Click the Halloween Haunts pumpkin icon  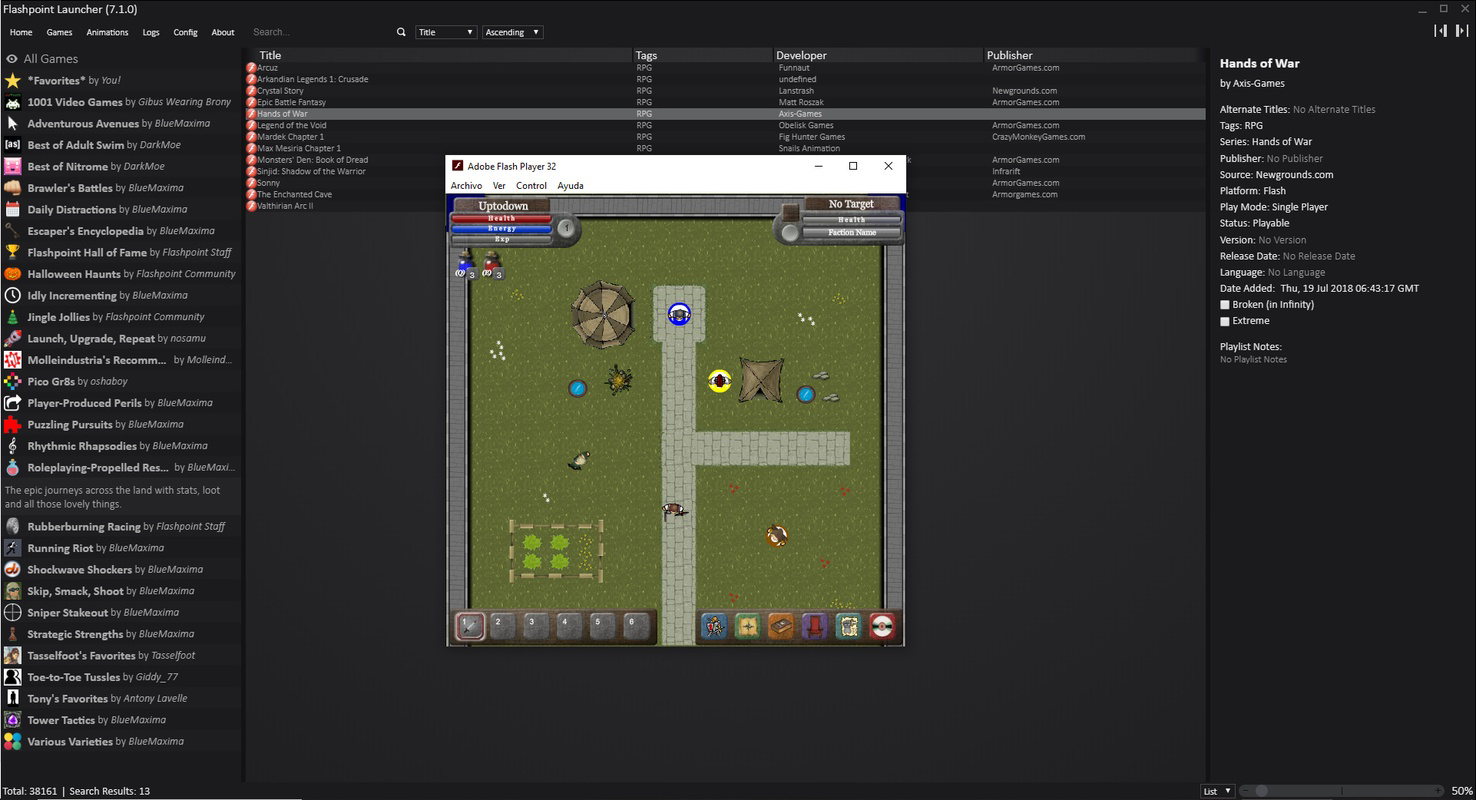(x=12, y=274)
